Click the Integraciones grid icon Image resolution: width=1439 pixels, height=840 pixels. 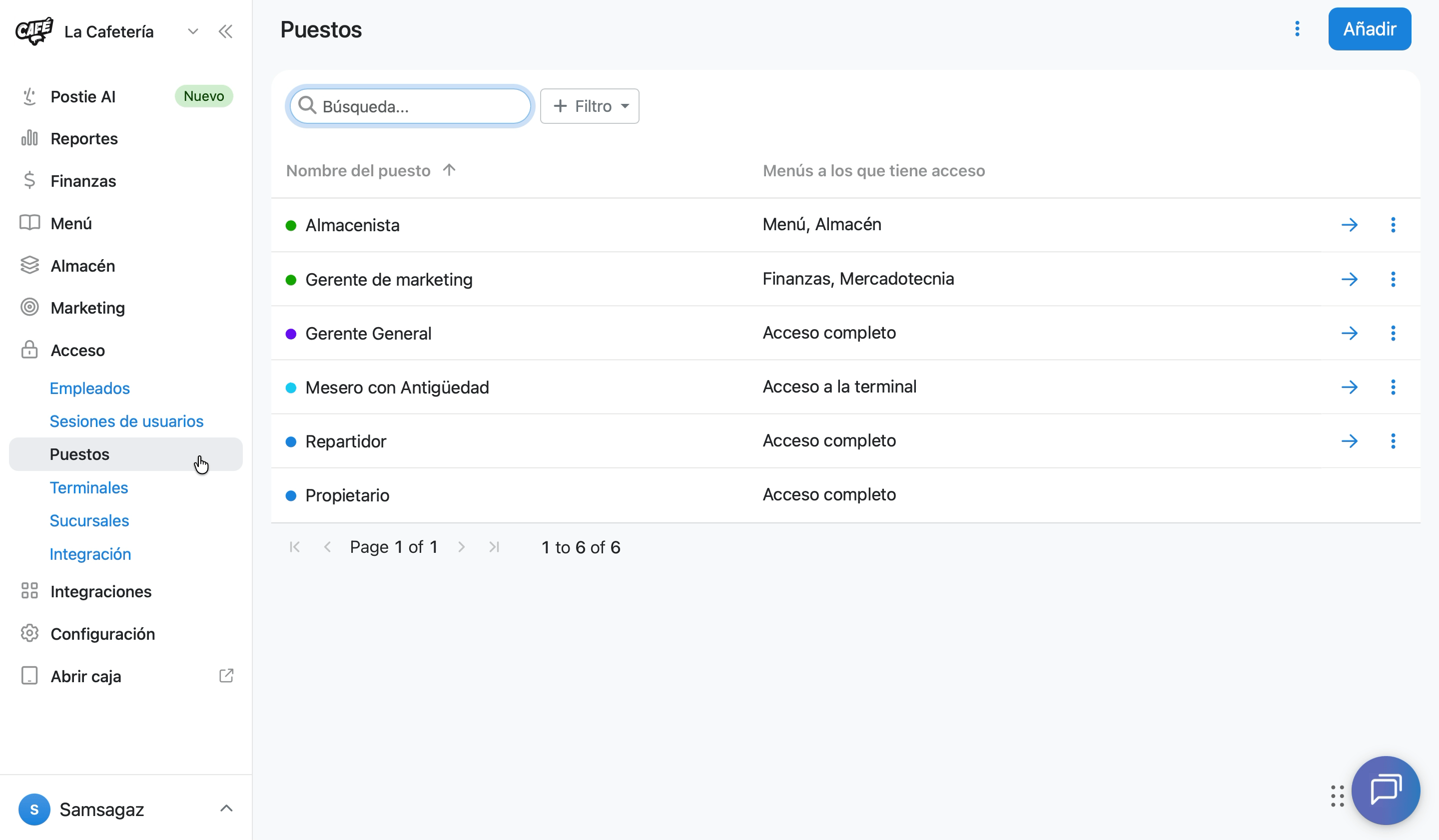(x=29, y=591)
